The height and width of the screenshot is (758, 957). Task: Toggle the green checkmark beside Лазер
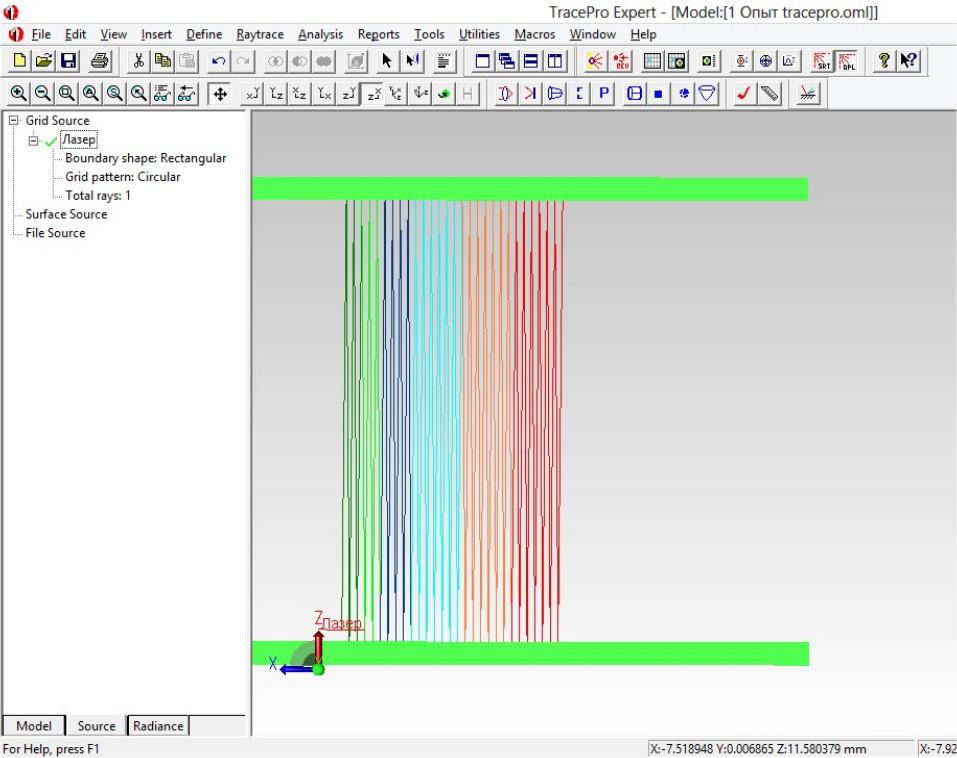pos(51,140)
